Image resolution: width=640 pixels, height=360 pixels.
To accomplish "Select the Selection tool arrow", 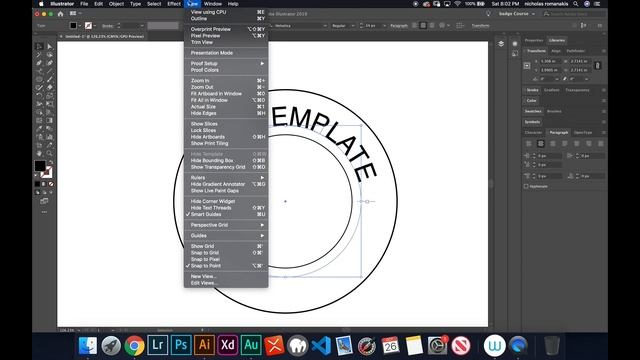I will click(x=39, y=46).
